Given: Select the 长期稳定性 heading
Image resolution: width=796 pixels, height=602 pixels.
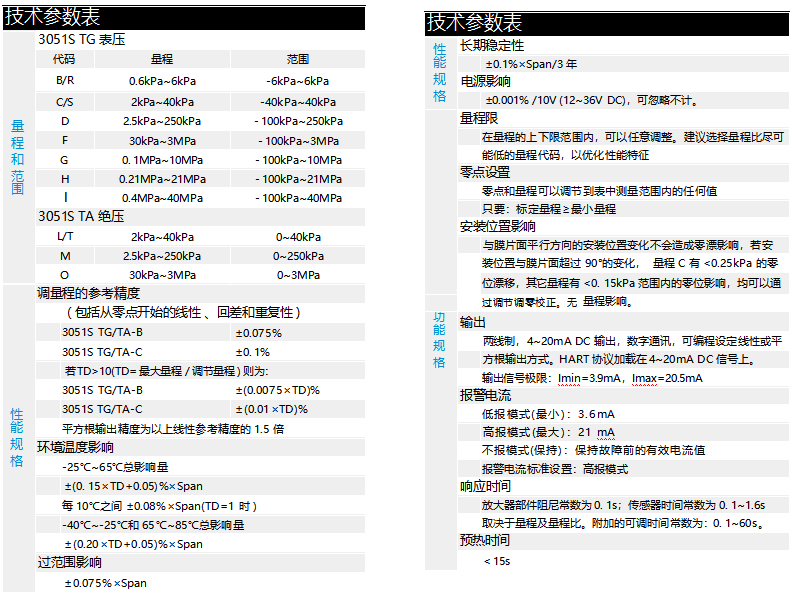Looking at the screenshot, I should [491, 46].
